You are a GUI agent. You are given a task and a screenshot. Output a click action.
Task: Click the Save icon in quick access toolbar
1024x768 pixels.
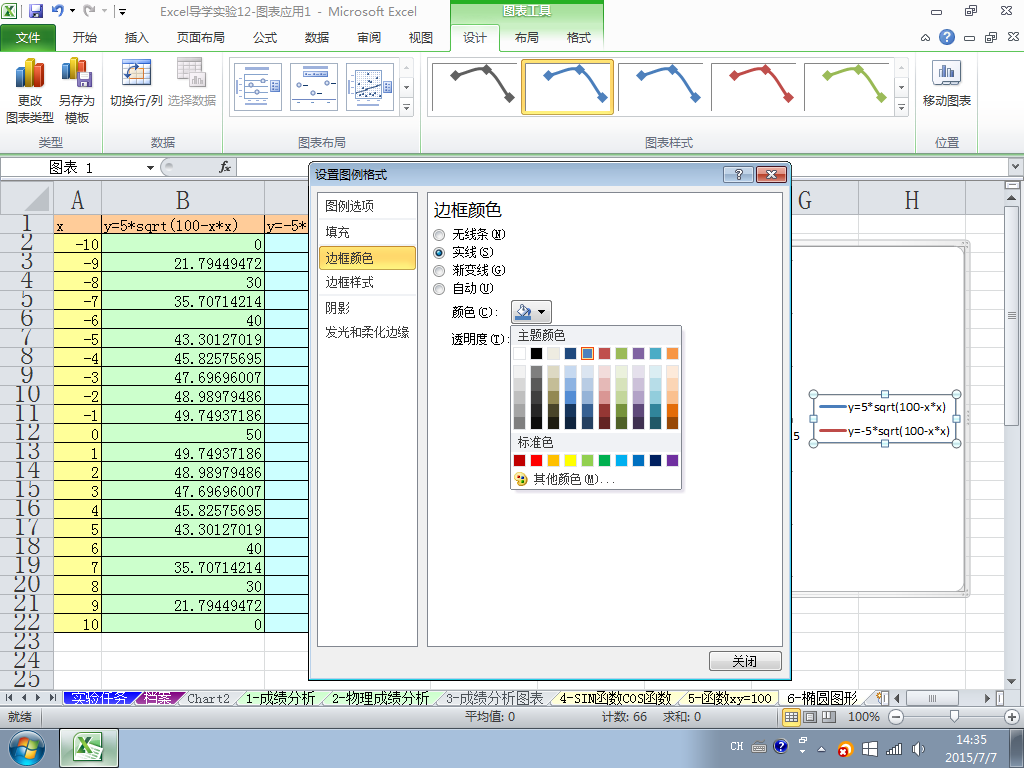36,11
